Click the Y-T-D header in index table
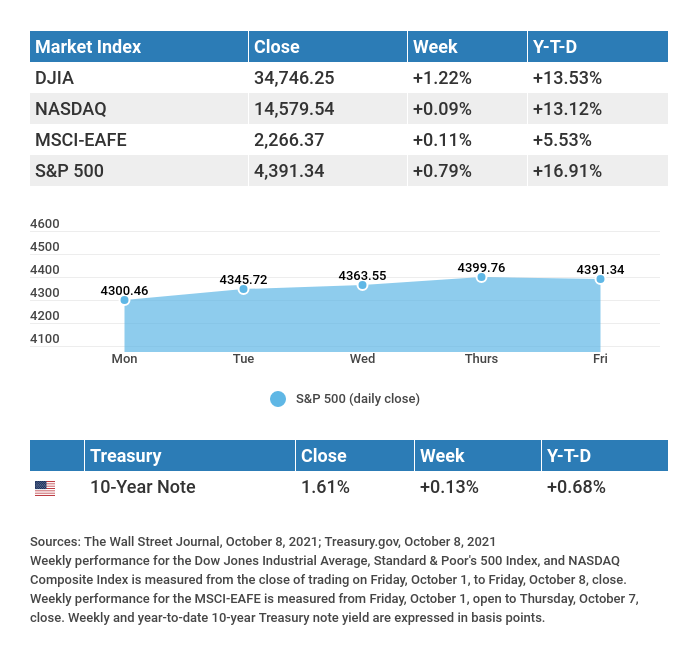 coord(557,47)
